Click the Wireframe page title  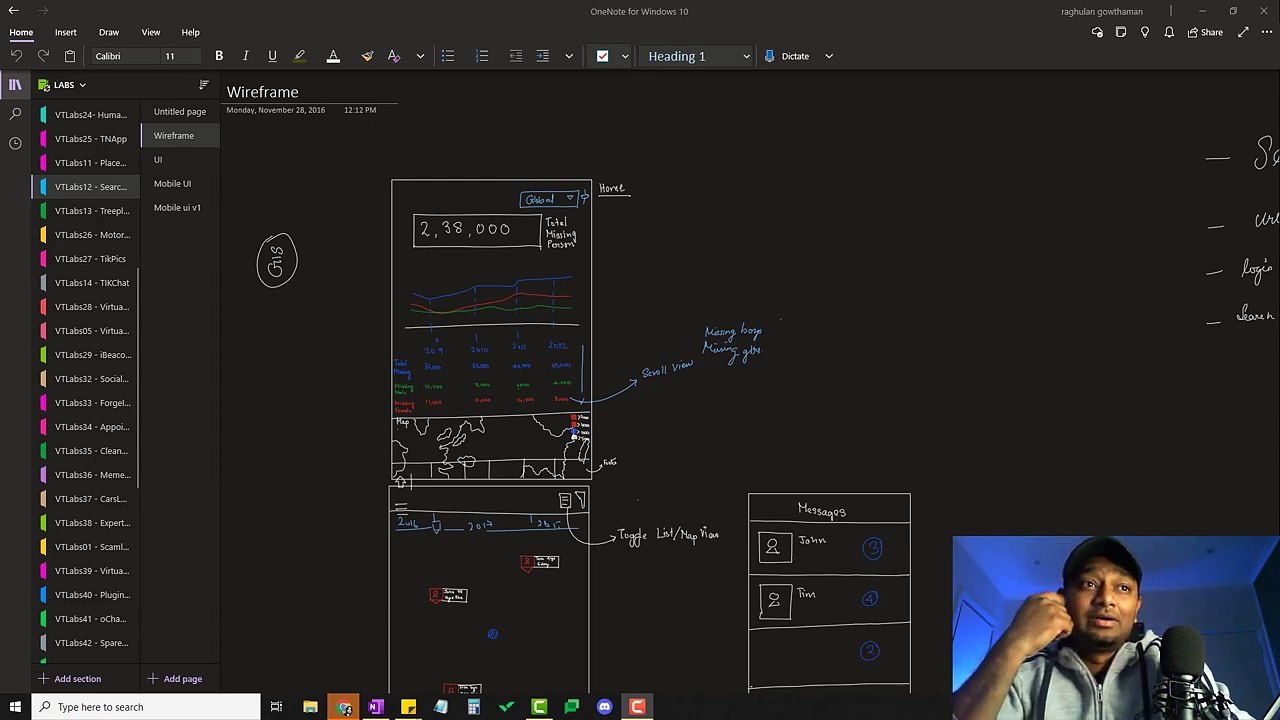(262, 92)
